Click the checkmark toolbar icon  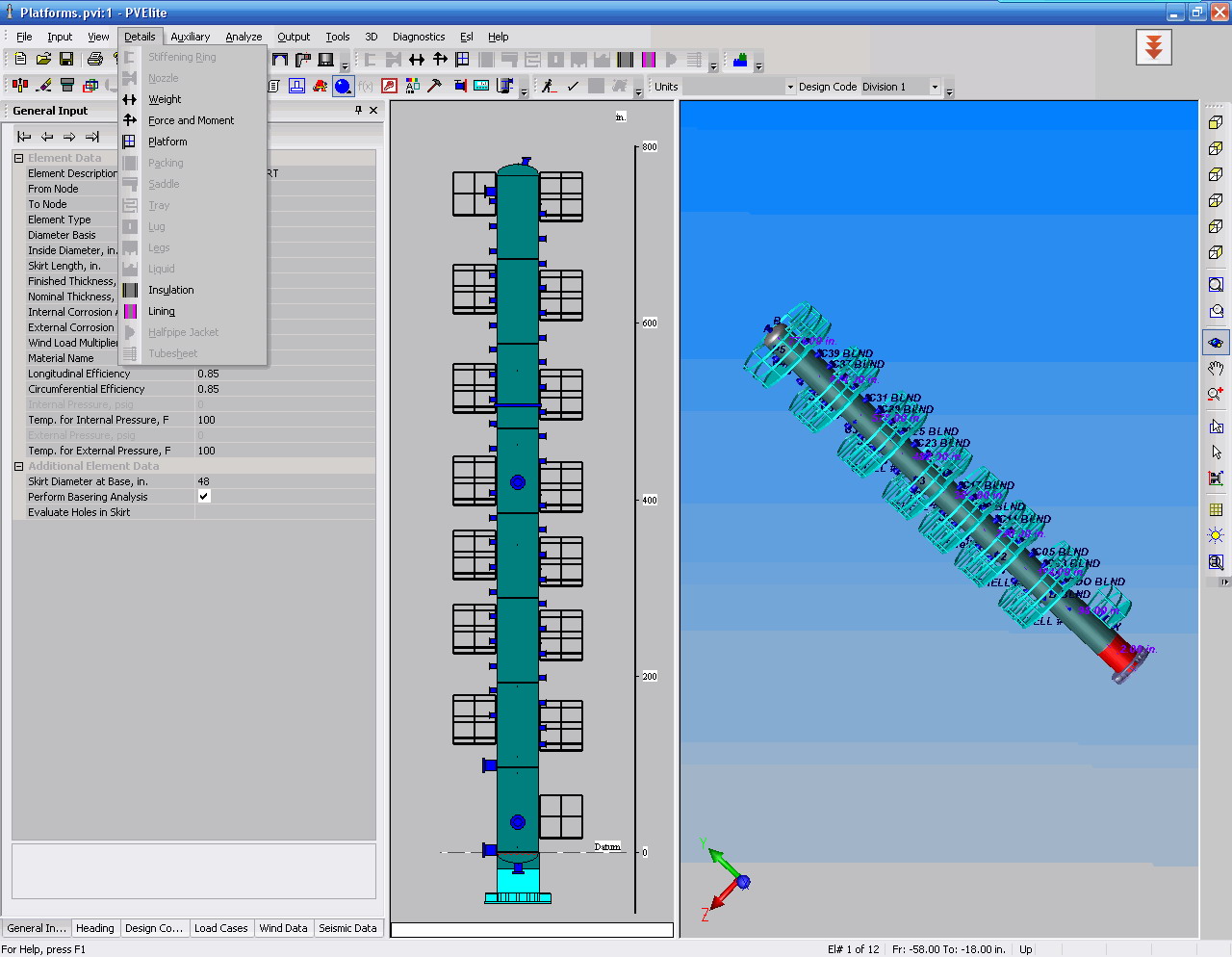click(x=573, y=86)
